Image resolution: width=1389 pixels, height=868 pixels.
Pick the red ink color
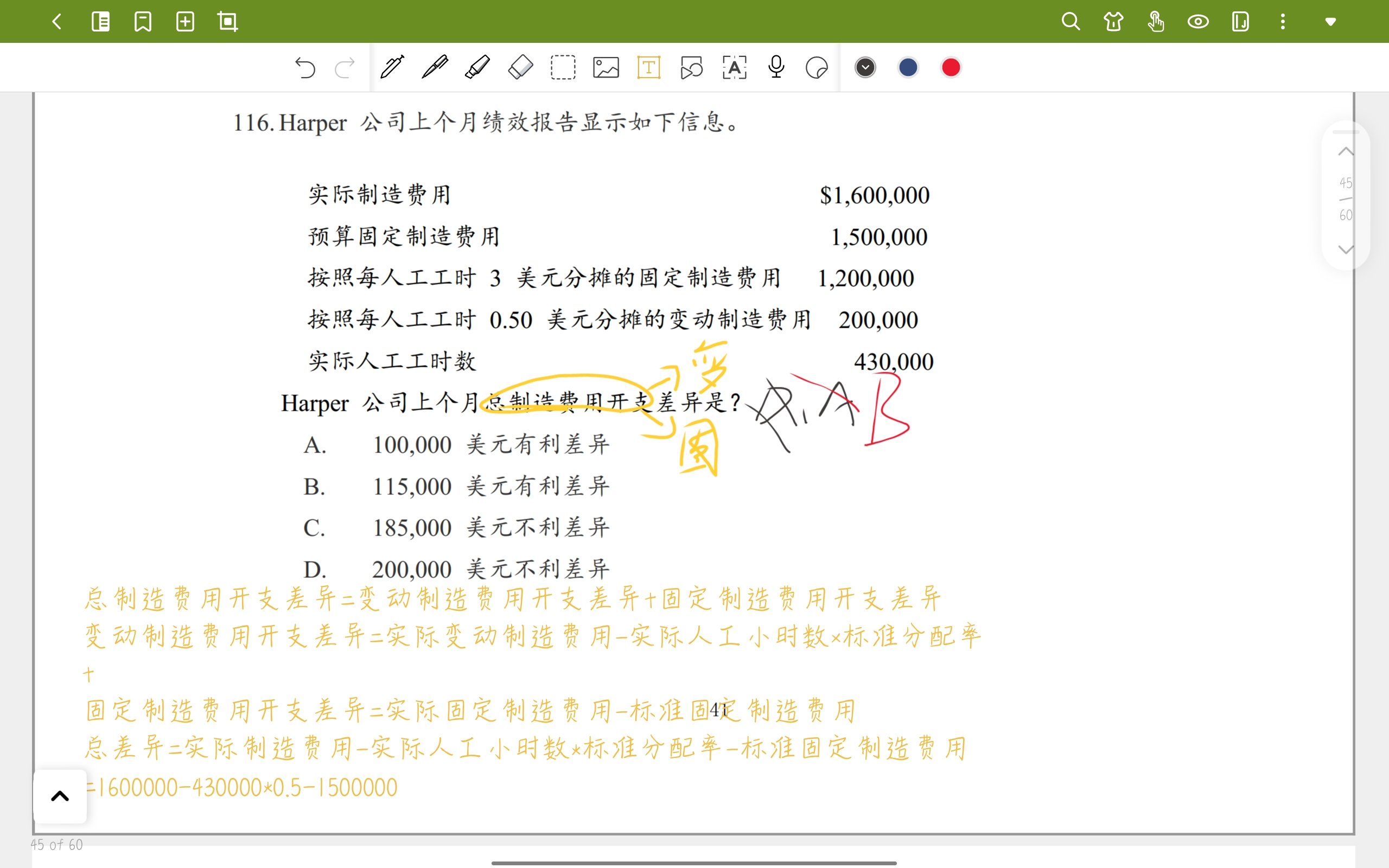pyautogui.click(x=951, y=67)
